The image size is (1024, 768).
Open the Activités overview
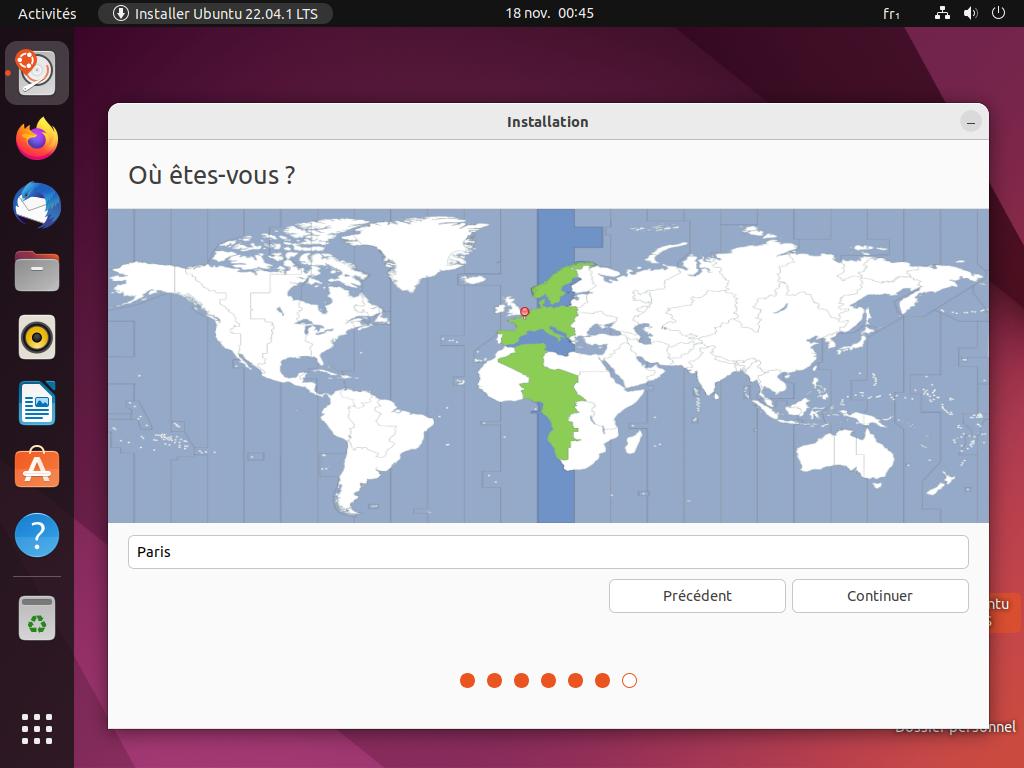tap(47, 13)
